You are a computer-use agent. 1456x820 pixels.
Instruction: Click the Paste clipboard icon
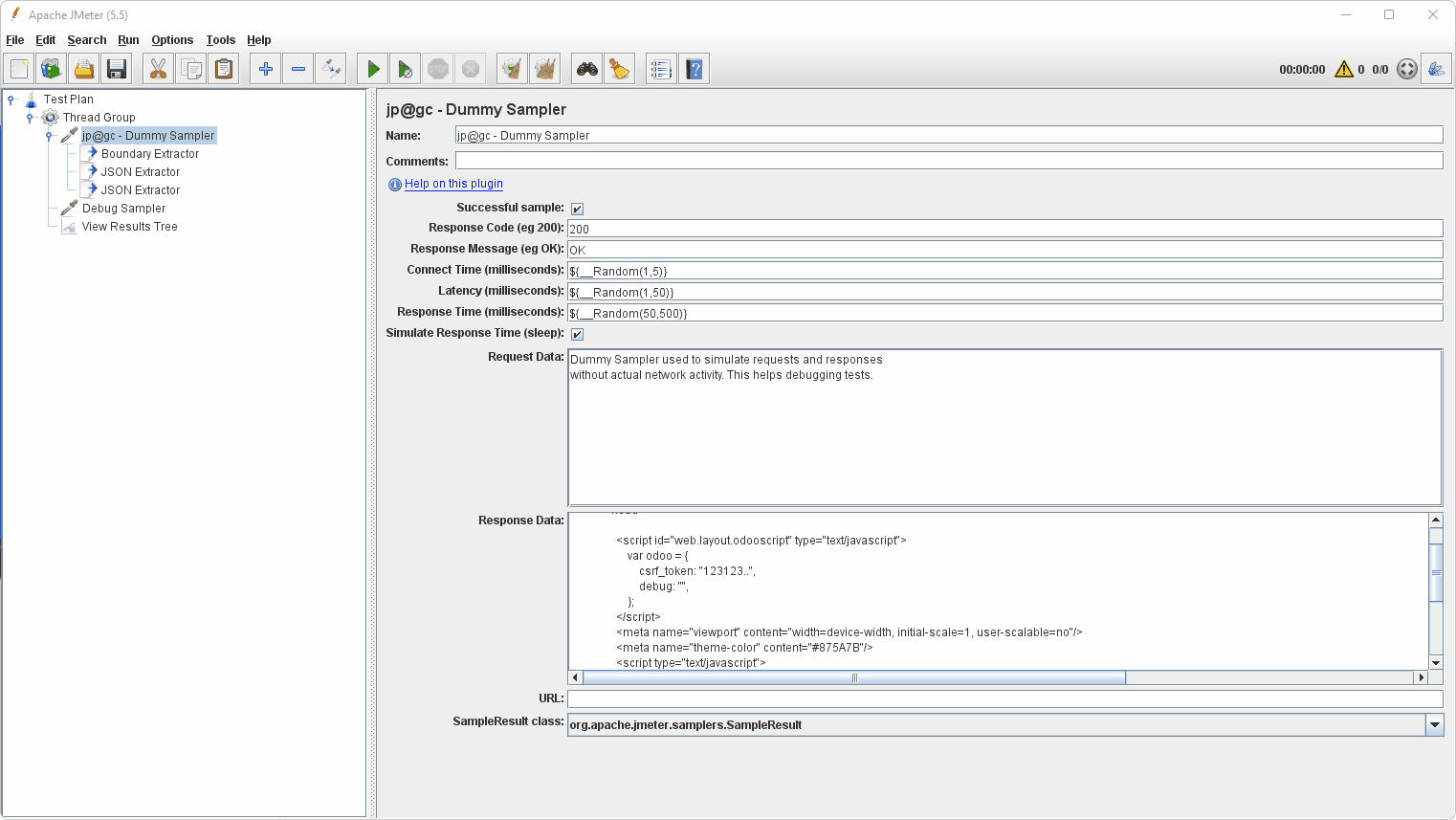click(224, 69)
